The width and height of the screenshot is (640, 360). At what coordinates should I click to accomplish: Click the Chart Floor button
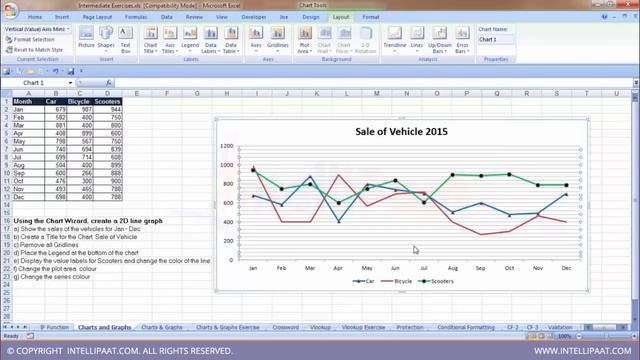[x=344, y=40]
